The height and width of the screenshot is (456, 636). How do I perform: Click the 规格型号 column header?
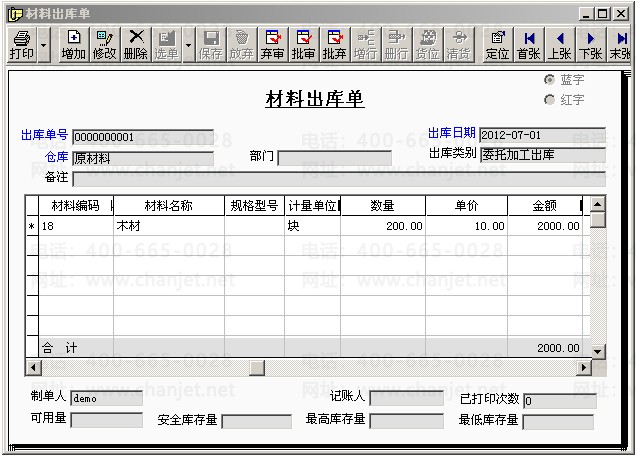click(x=255, y=206)
